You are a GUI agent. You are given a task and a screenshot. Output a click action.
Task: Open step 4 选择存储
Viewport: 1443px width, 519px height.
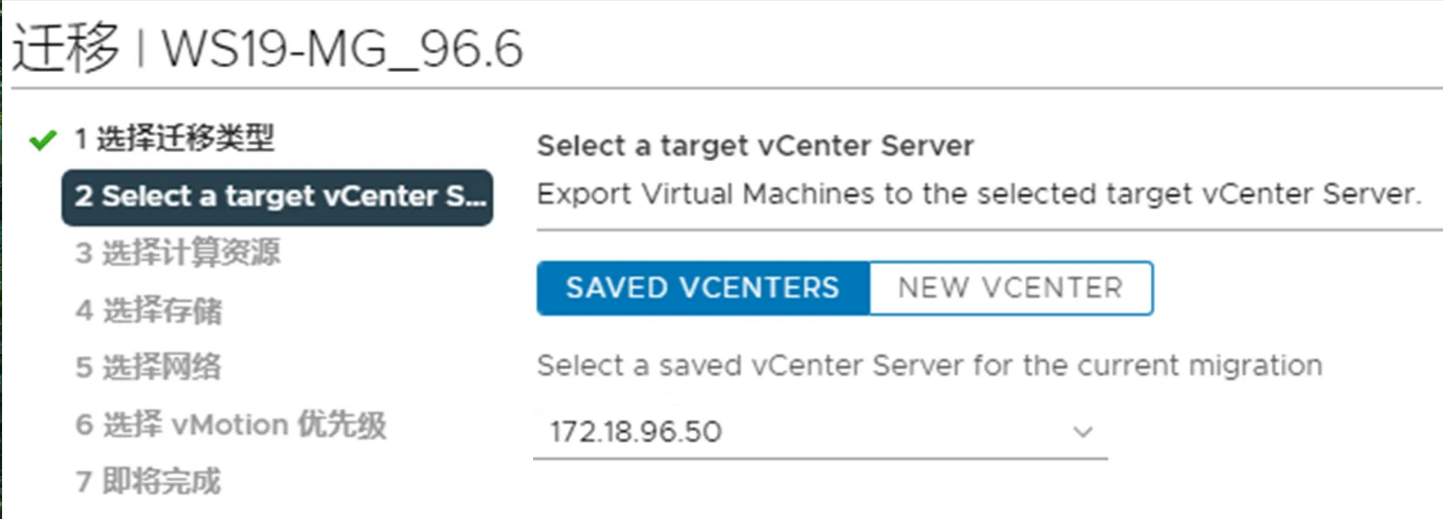pyautogui.click(x=148, y=311)
